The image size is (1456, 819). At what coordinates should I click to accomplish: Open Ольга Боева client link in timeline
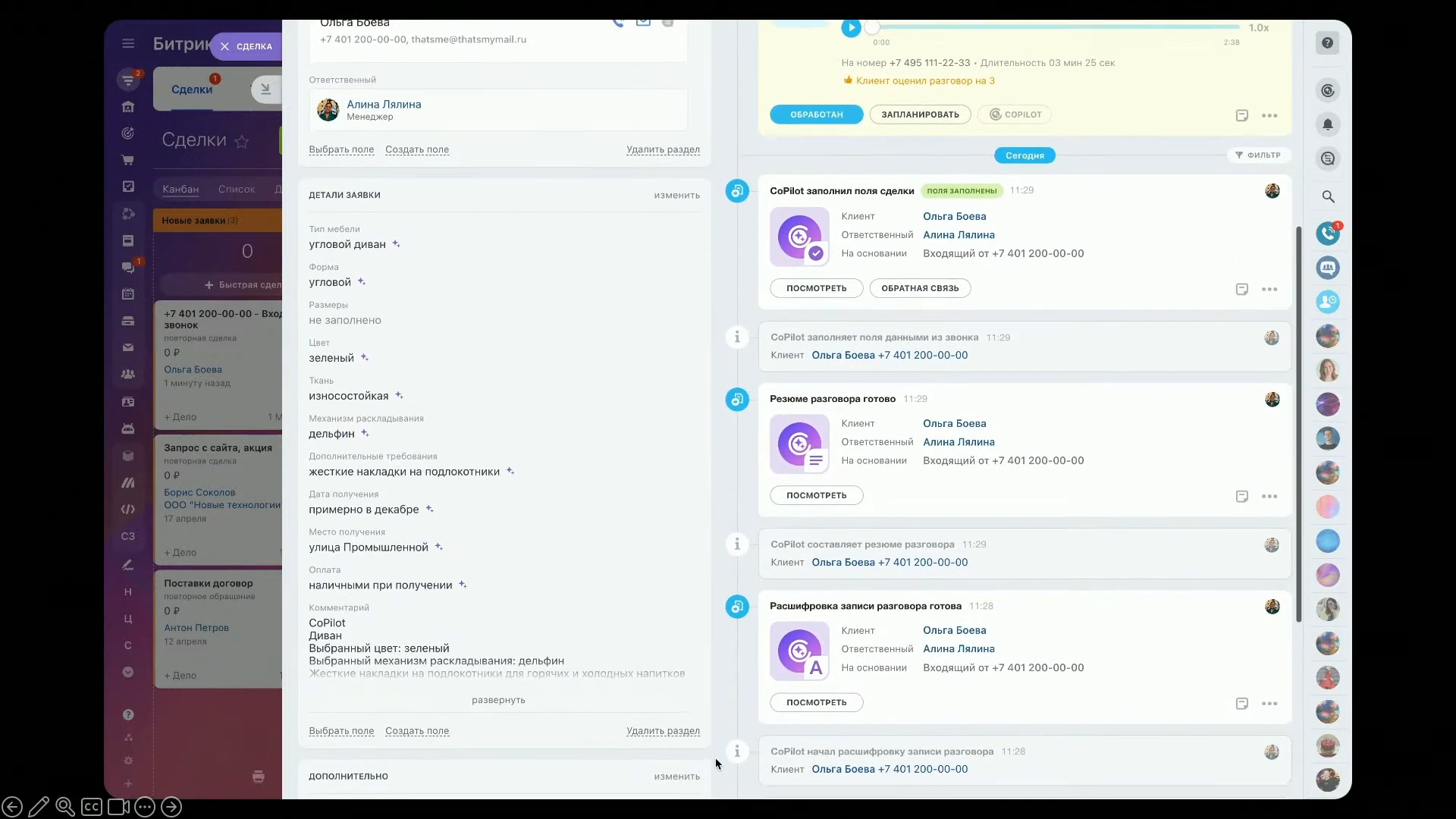click(954, 217)
